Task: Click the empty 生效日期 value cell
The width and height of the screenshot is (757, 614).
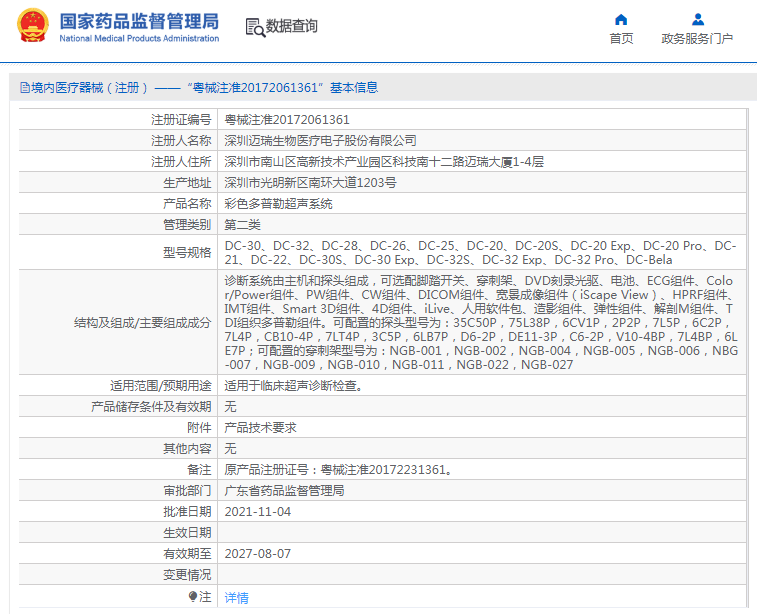Action: click(x=482, y=532)
